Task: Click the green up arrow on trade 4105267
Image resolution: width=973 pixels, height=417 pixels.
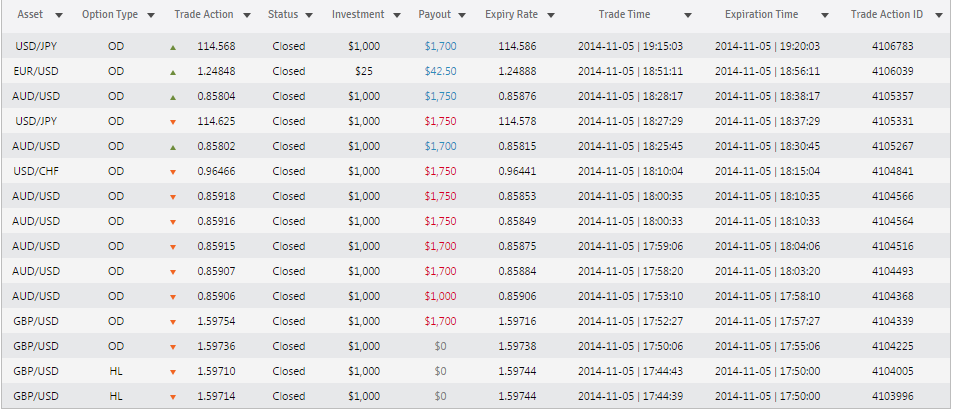Action: click(x=173, y=147)
